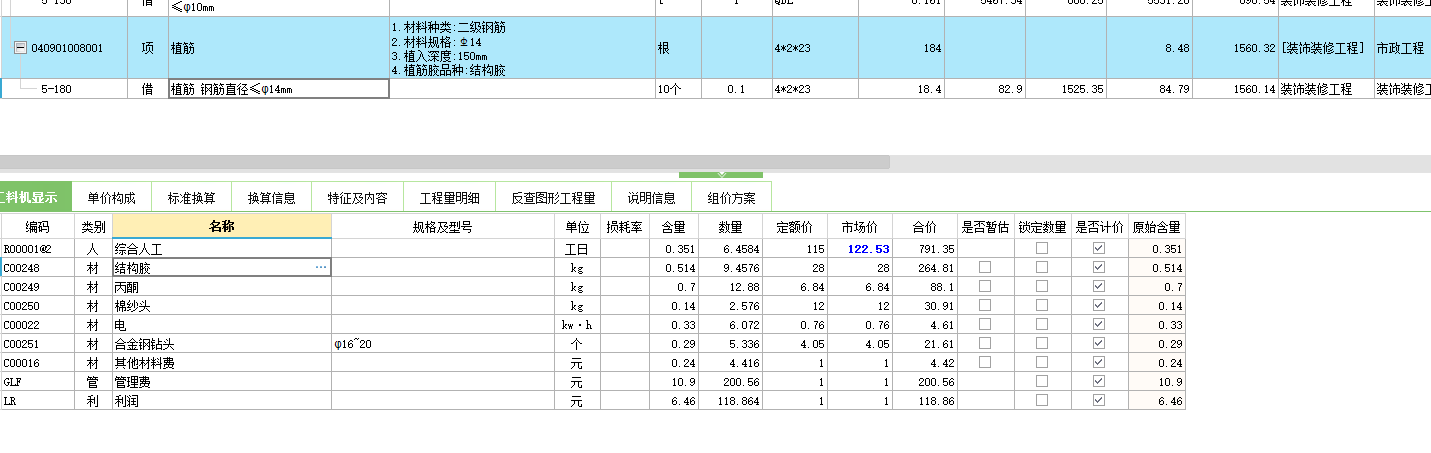Check 锁定数量 for 管理费 row
The width and height of the screenshot is (1431, 453).
coord(1042,382)
